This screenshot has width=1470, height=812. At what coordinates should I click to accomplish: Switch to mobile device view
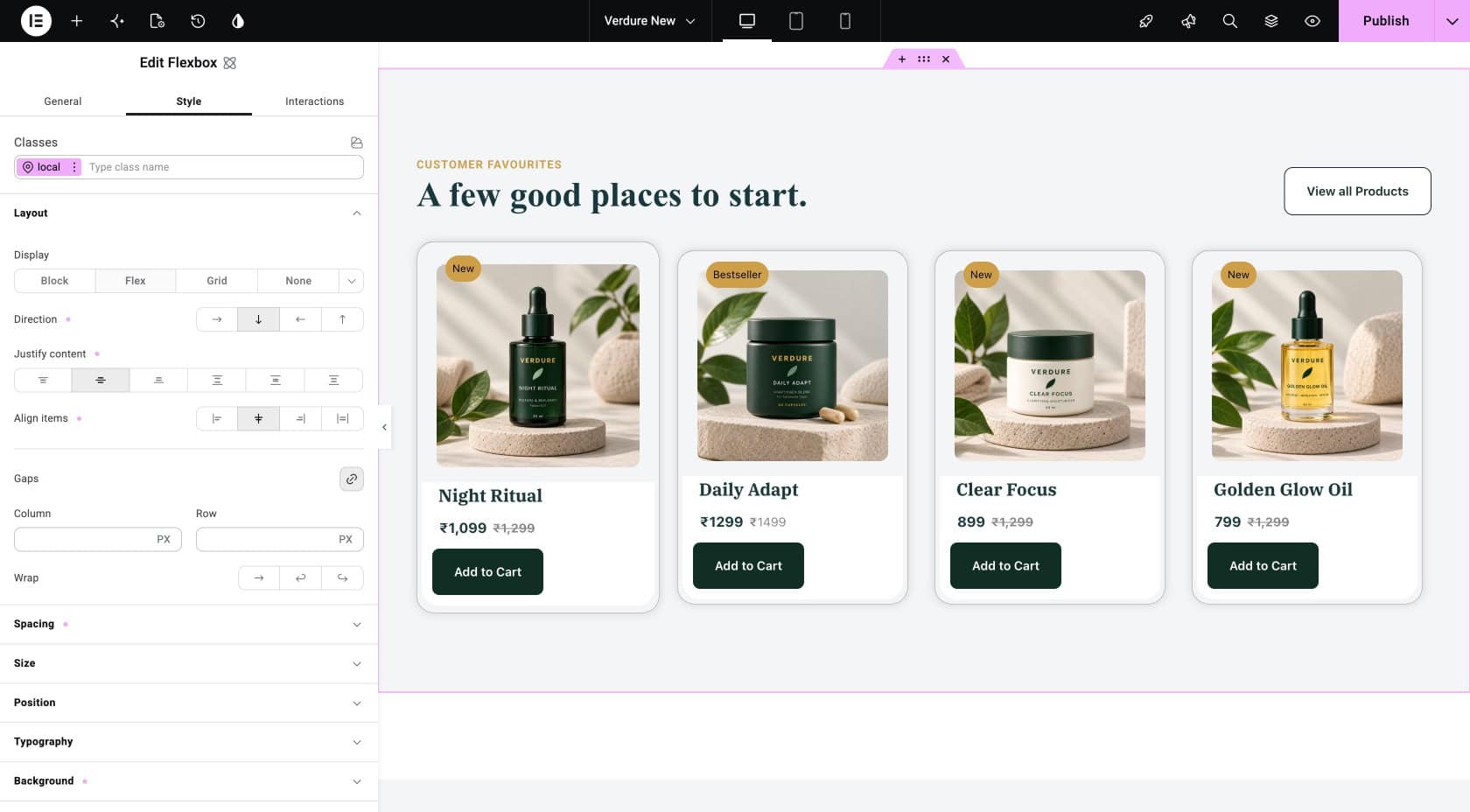[845, 21]
